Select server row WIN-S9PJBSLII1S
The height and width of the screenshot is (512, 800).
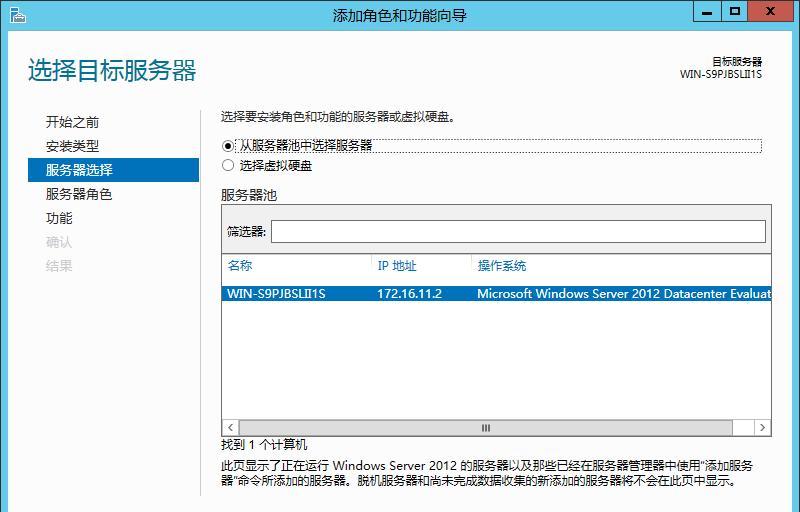point(496,294)
